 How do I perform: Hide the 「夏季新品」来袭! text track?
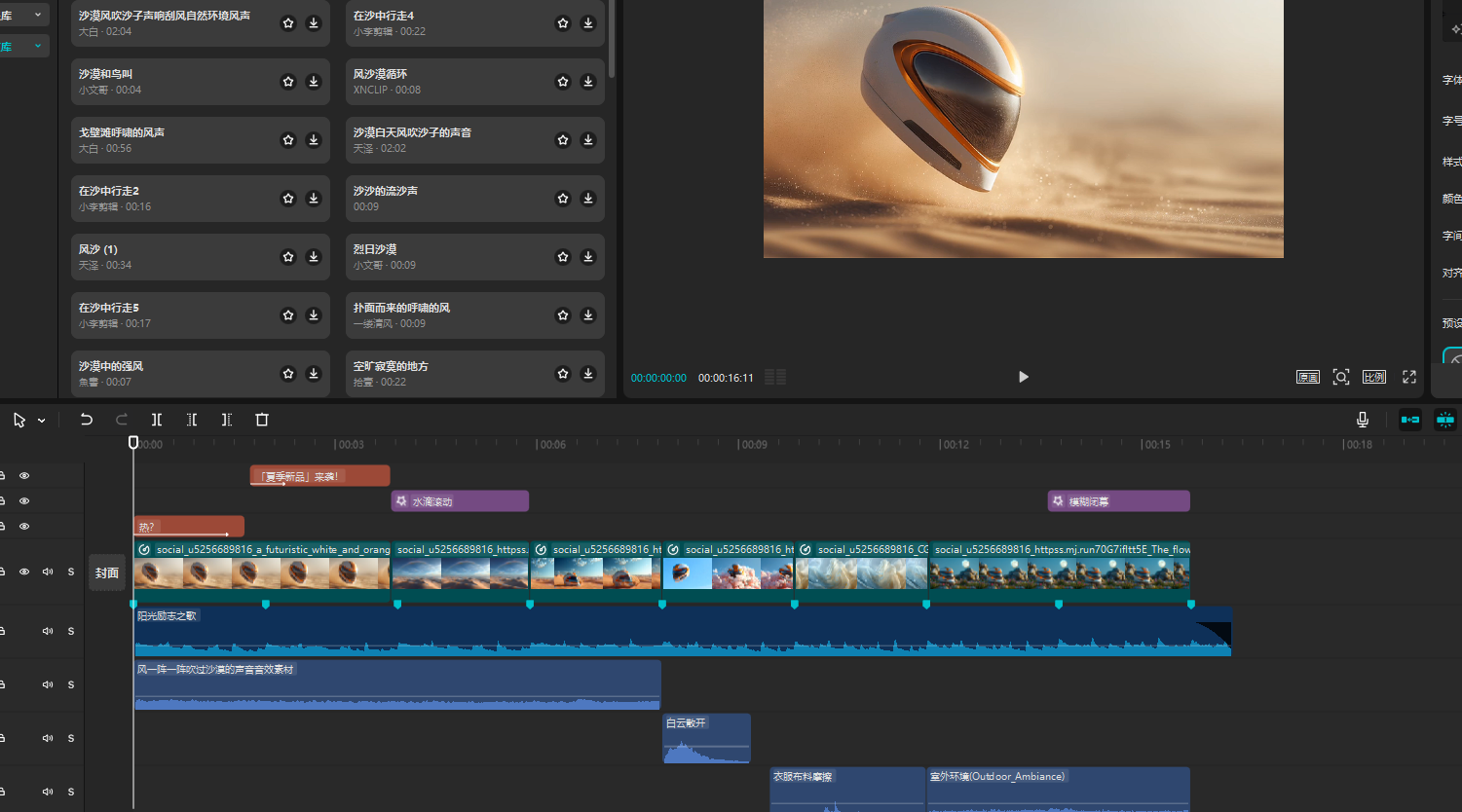(x=24, y=476)
